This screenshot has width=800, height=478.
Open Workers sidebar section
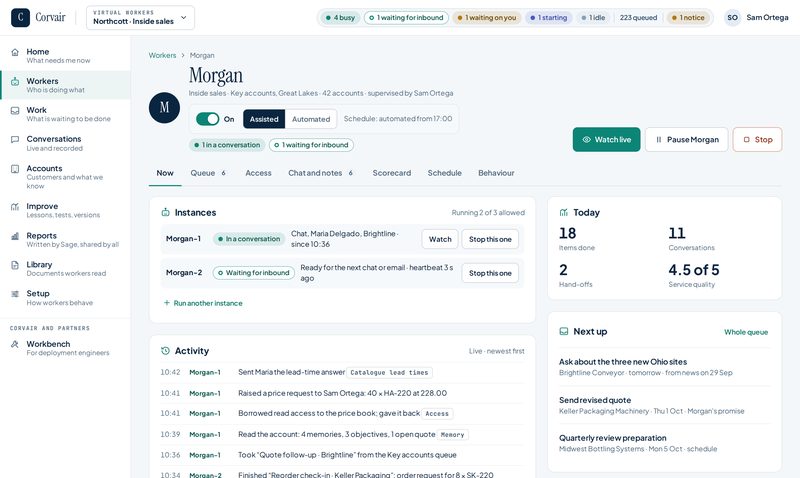tap(65, 85)
